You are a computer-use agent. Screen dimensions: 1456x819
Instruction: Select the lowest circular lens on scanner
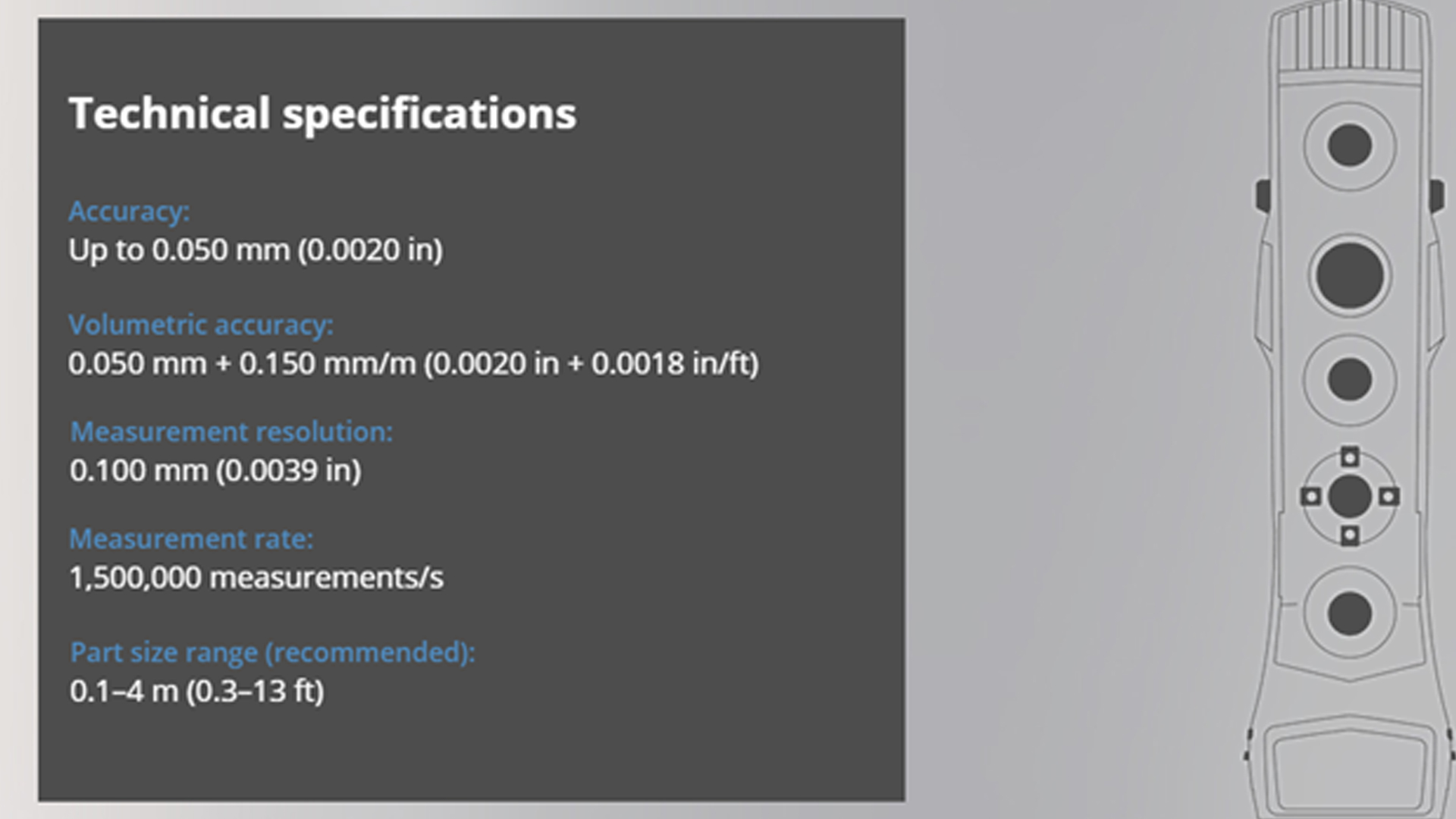point(1350,613)
